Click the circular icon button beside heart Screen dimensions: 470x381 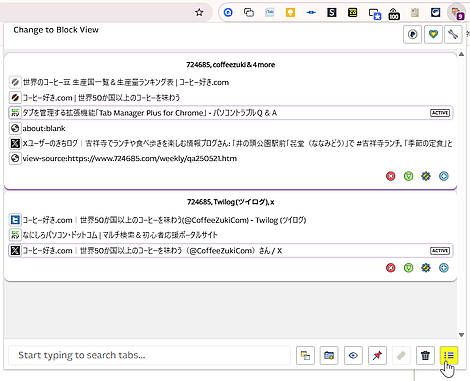[413, 34]
